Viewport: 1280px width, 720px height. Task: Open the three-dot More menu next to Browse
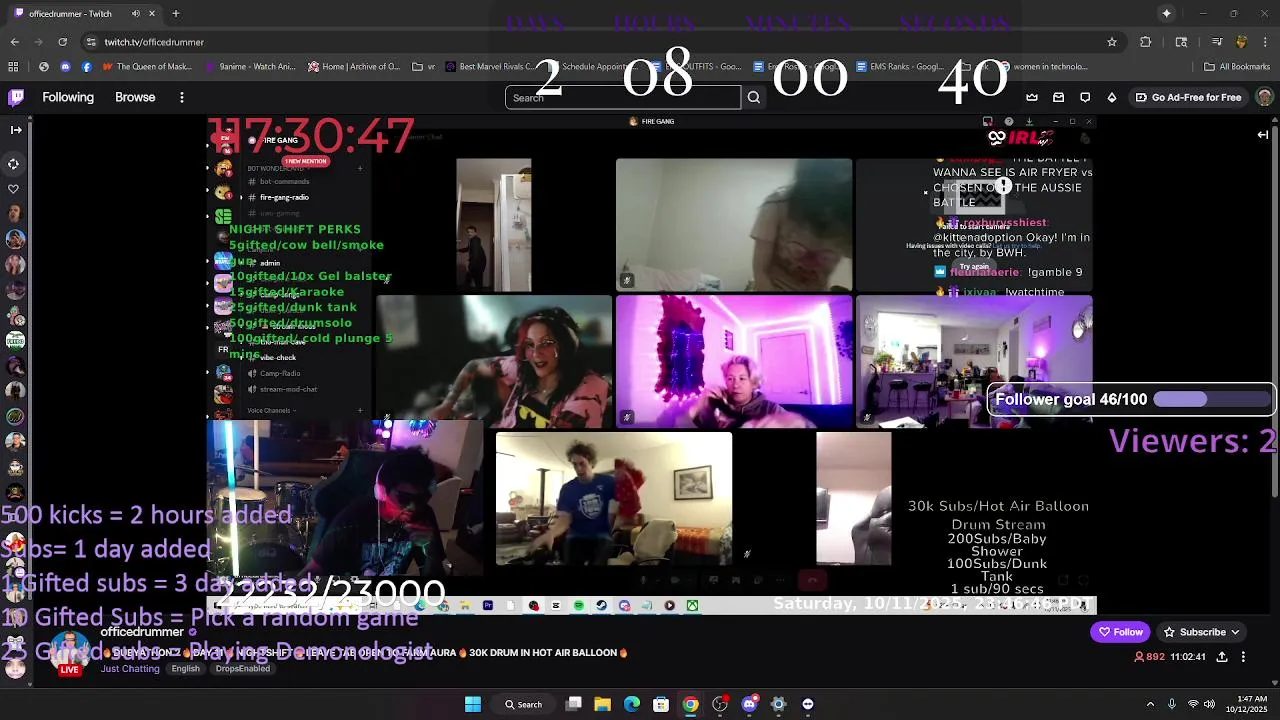(x=182, y=97)
